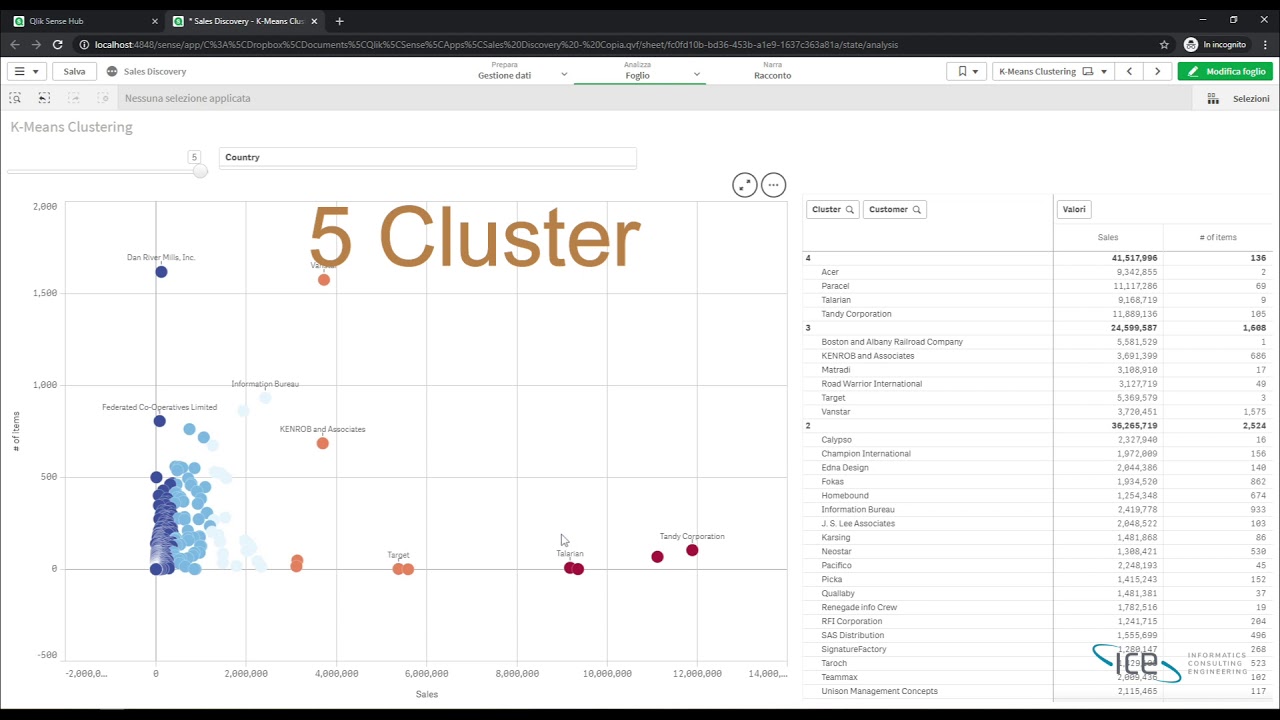Image resolution: width=1280 pixels, height=720 pixels.
Task: Go to previous sheet arrow
Action: [1130, 71]
